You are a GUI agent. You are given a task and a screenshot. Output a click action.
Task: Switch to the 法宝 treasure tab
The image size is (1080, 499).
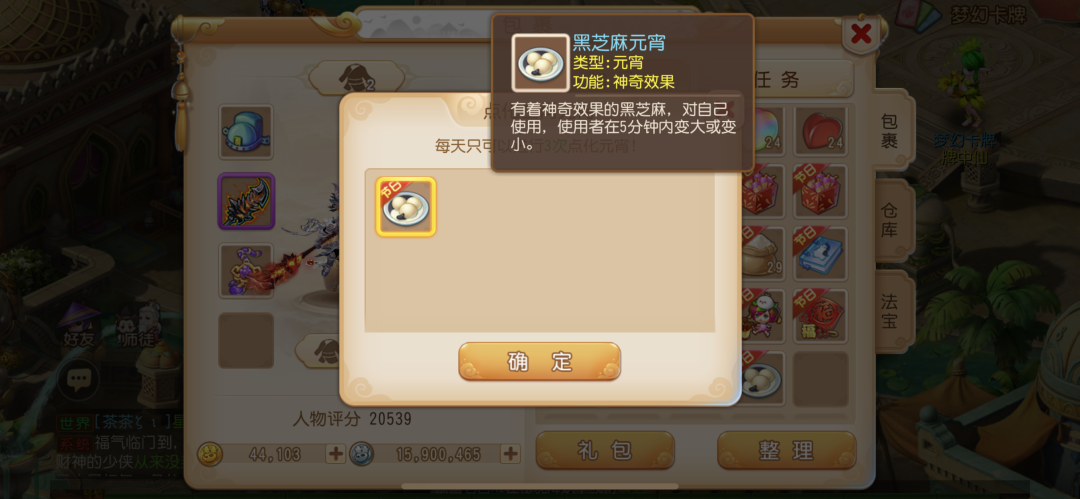[x=889, y=311]
